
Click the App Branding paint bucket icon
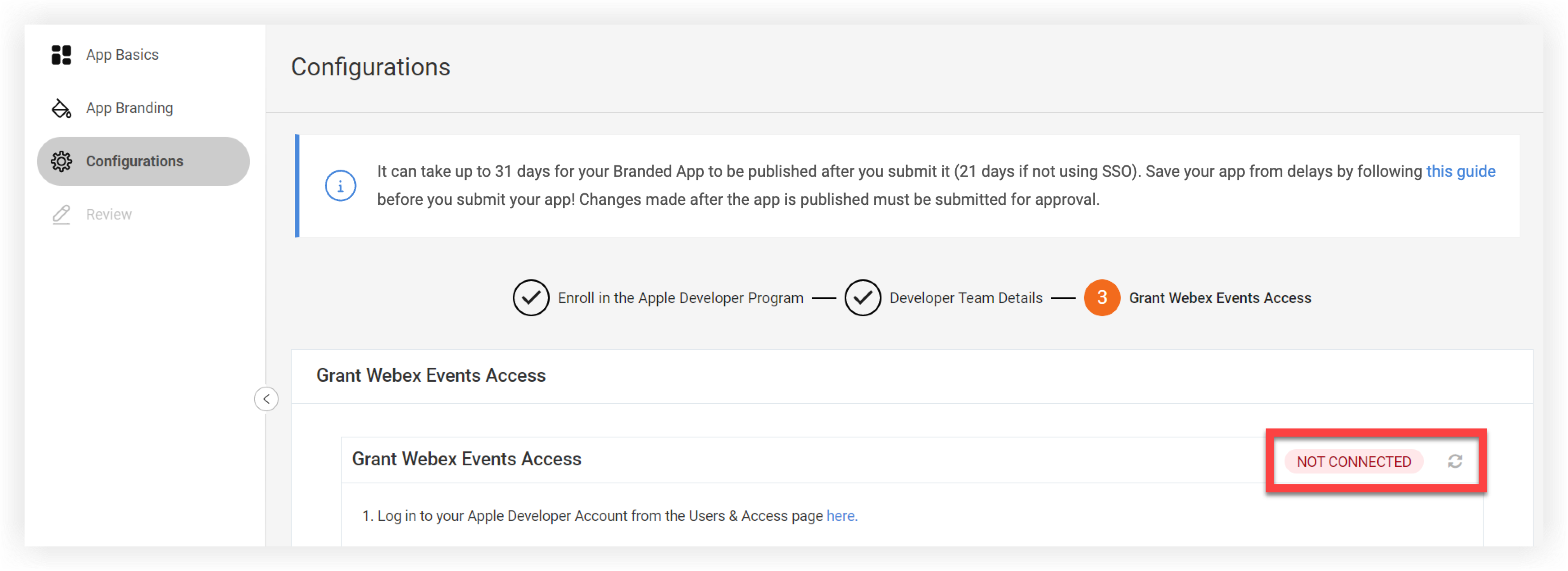coord(61,109)
